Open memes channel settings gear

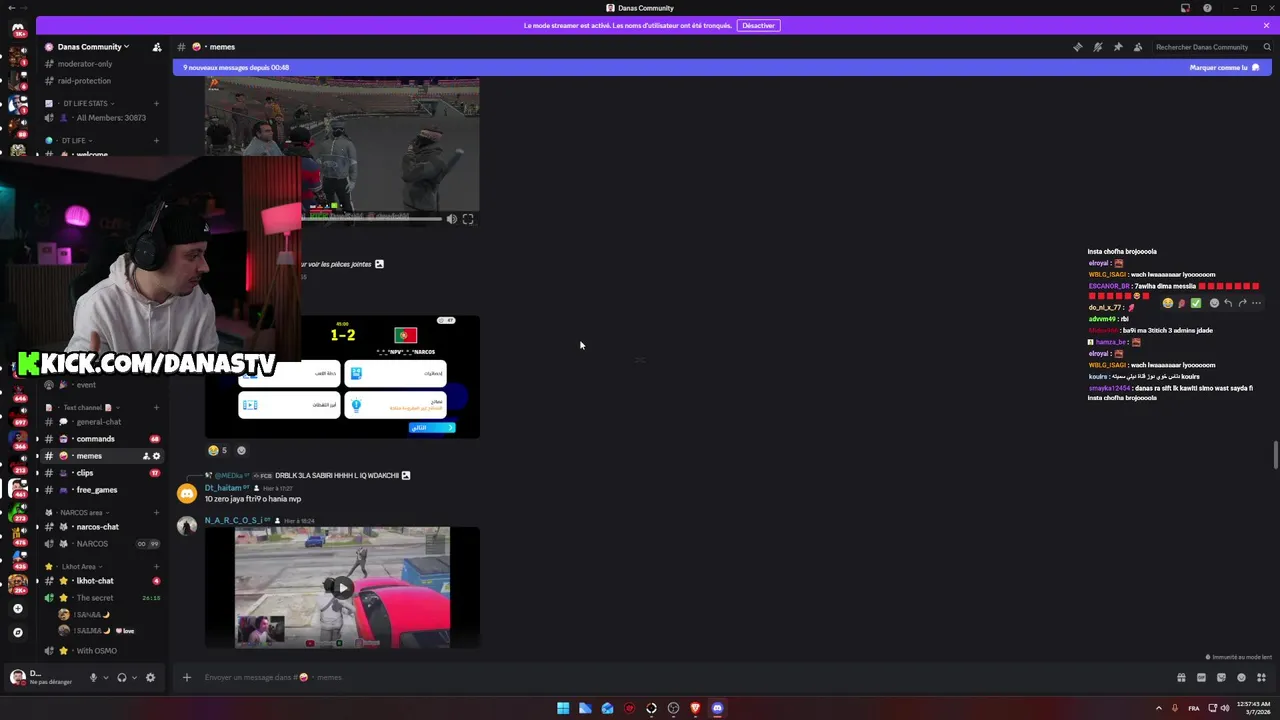156,456
